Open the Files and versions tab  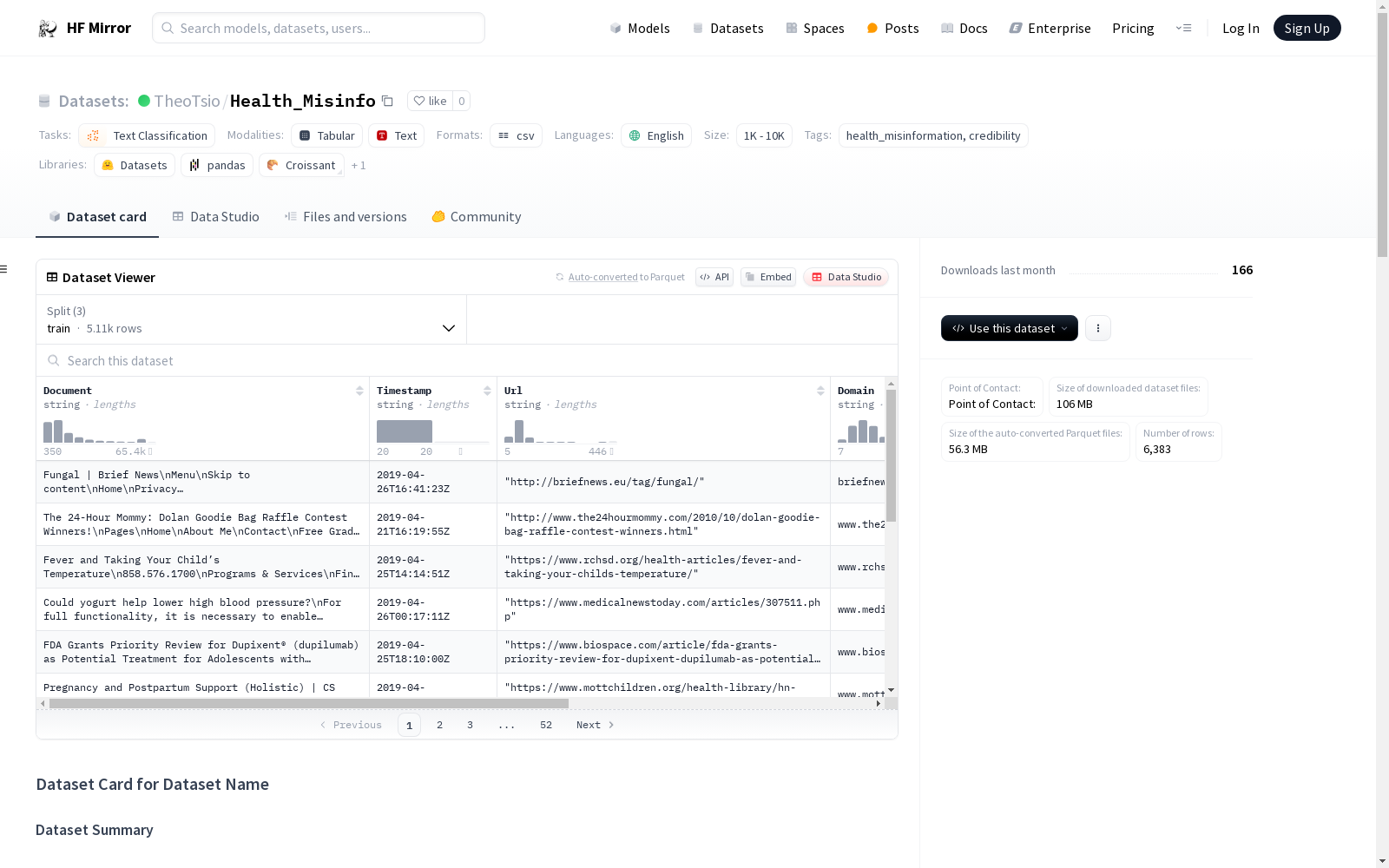click(346, 217)
